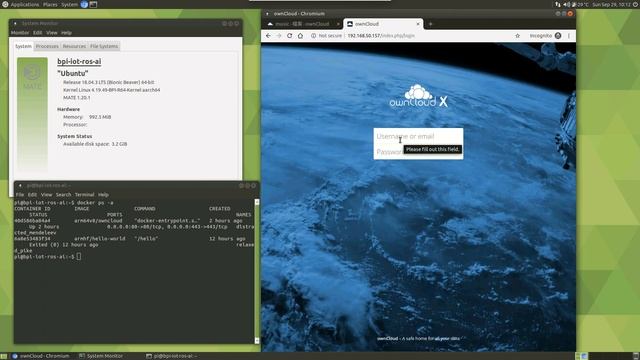Click the browser back arrow
640x360 pixels.
pos(268,36)
